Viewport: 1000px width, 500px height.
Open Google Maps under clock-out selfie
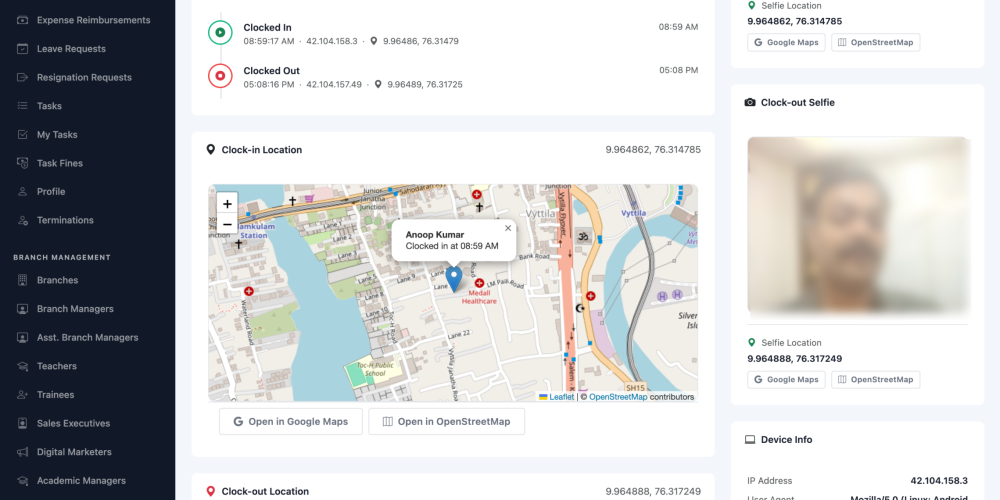[x=786, y=379]
